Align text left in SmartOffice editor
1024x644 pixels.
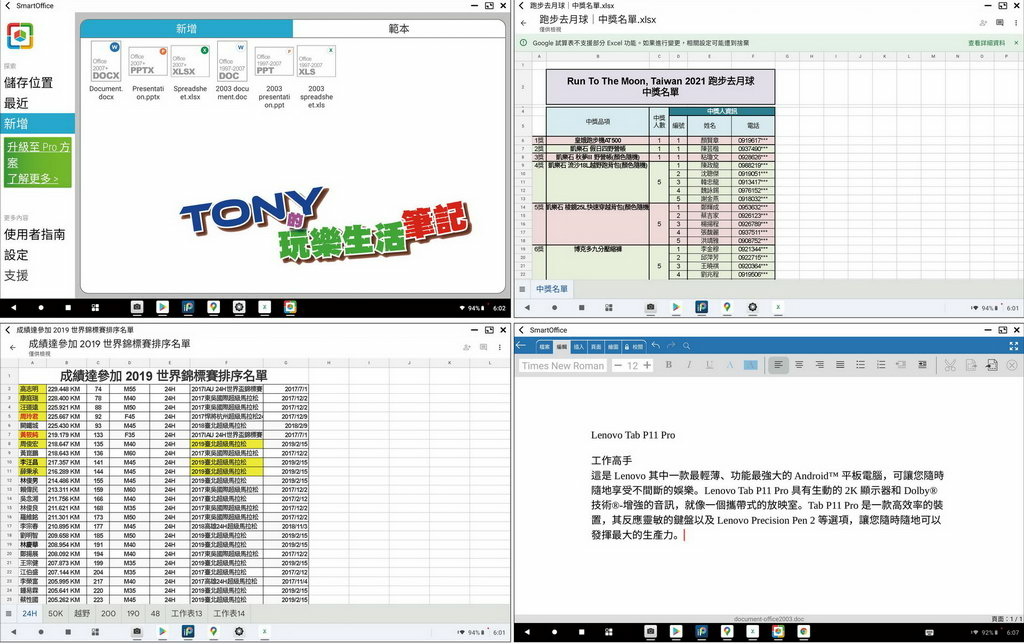pos(778,365)
